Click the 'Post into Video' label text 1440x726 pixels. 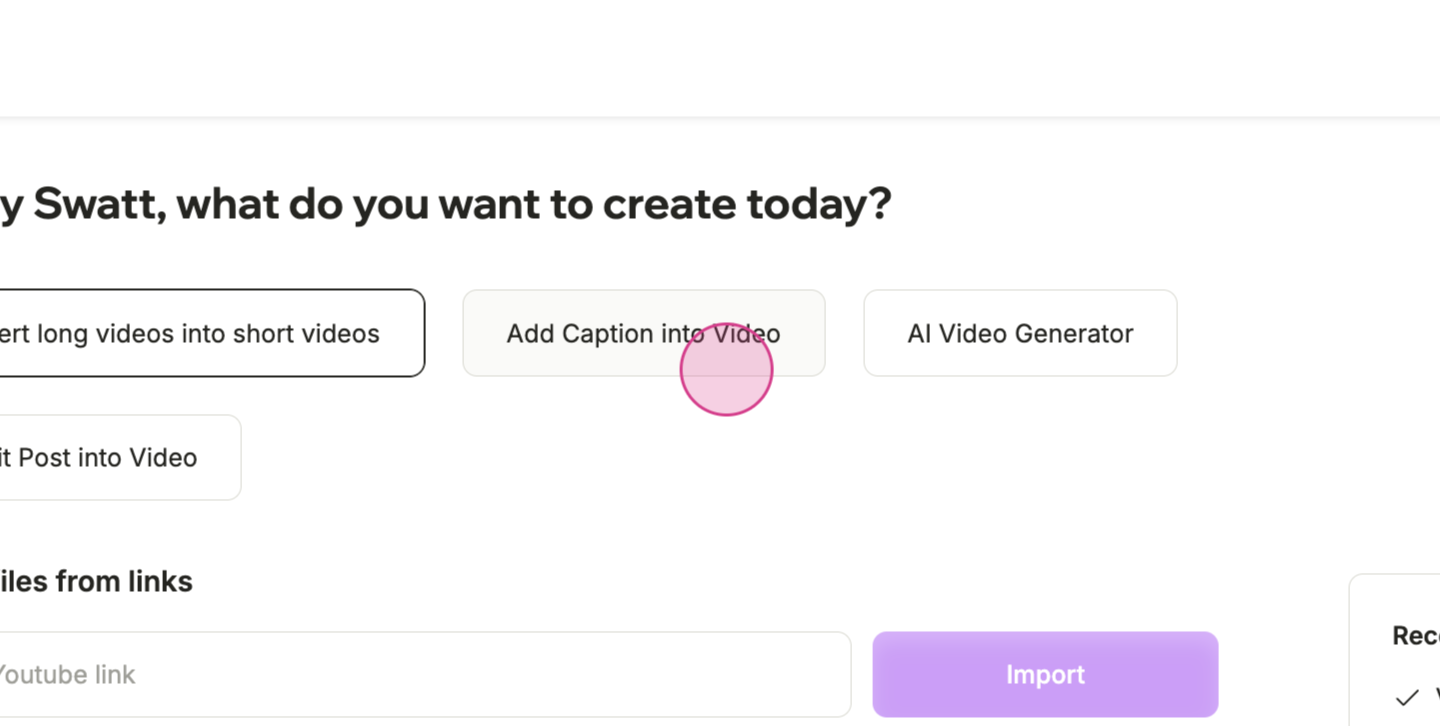point(108,457)
